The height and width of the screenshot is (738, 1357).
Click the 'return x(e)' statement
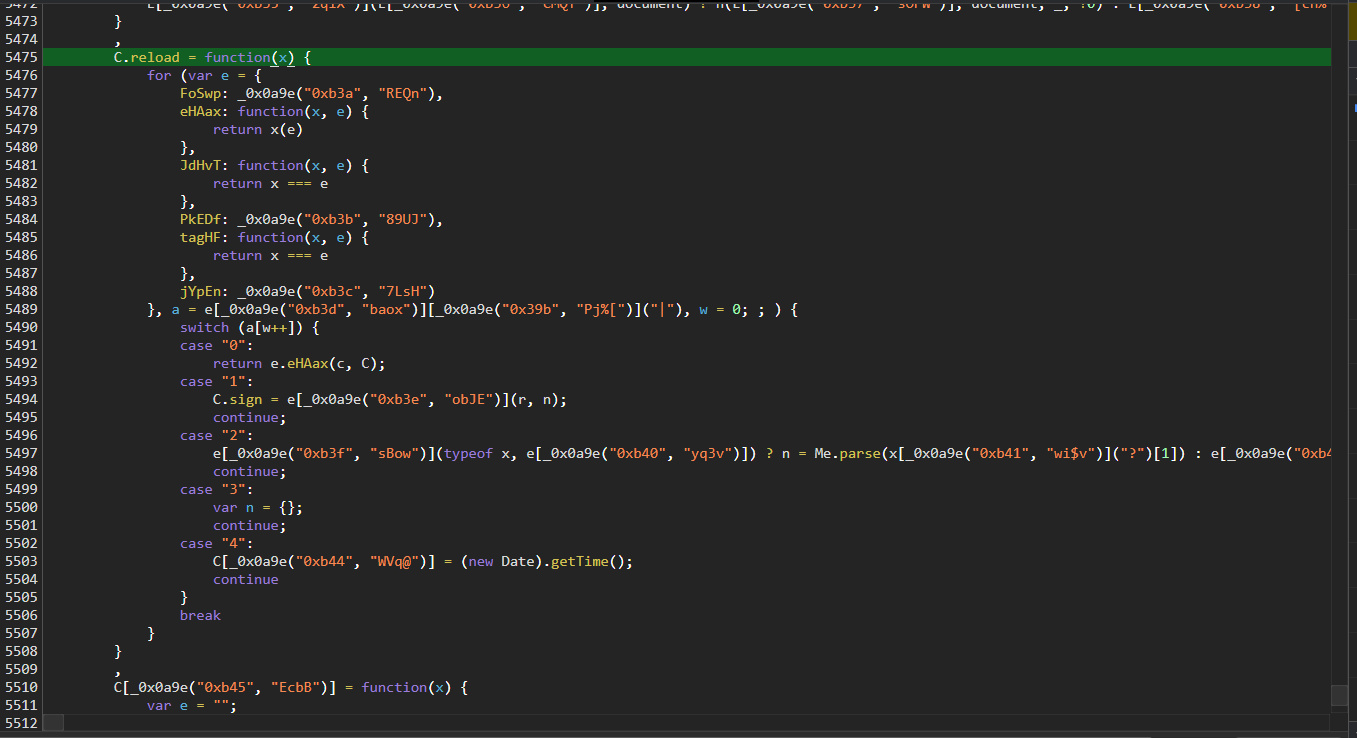pos(258,129)
